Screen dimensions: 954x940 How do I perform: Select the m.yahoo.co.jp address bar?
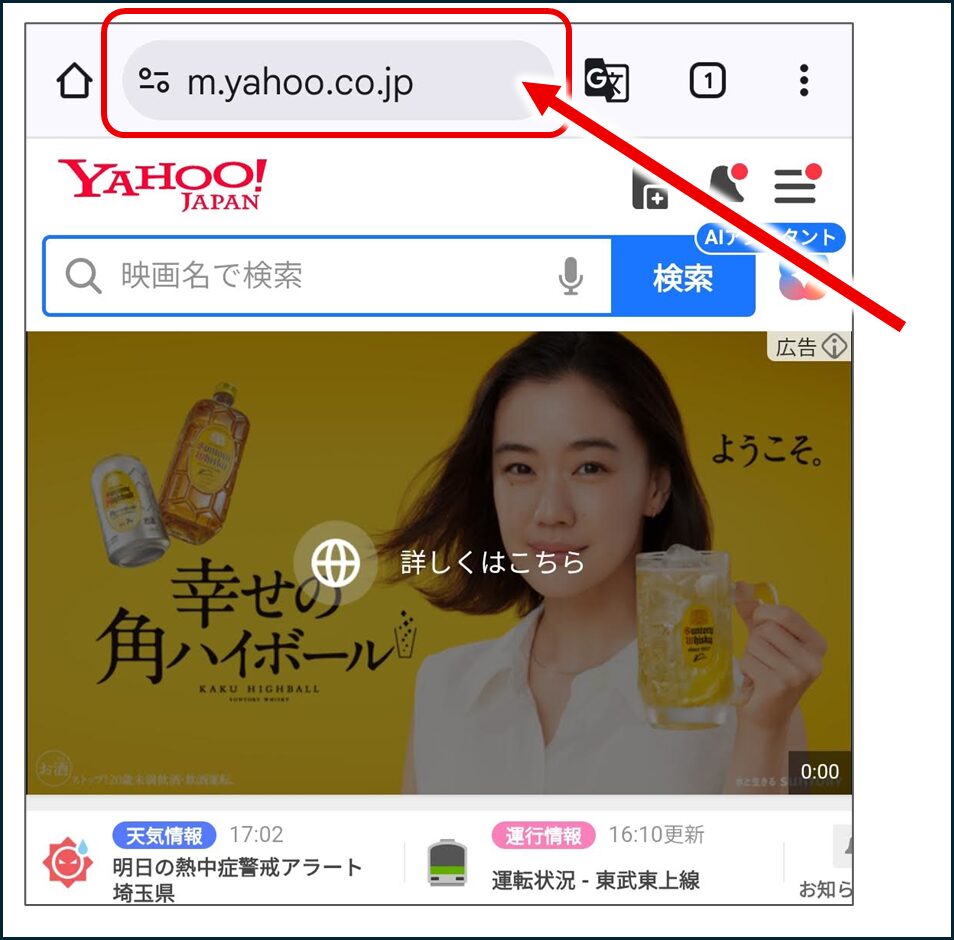point(338,80)
